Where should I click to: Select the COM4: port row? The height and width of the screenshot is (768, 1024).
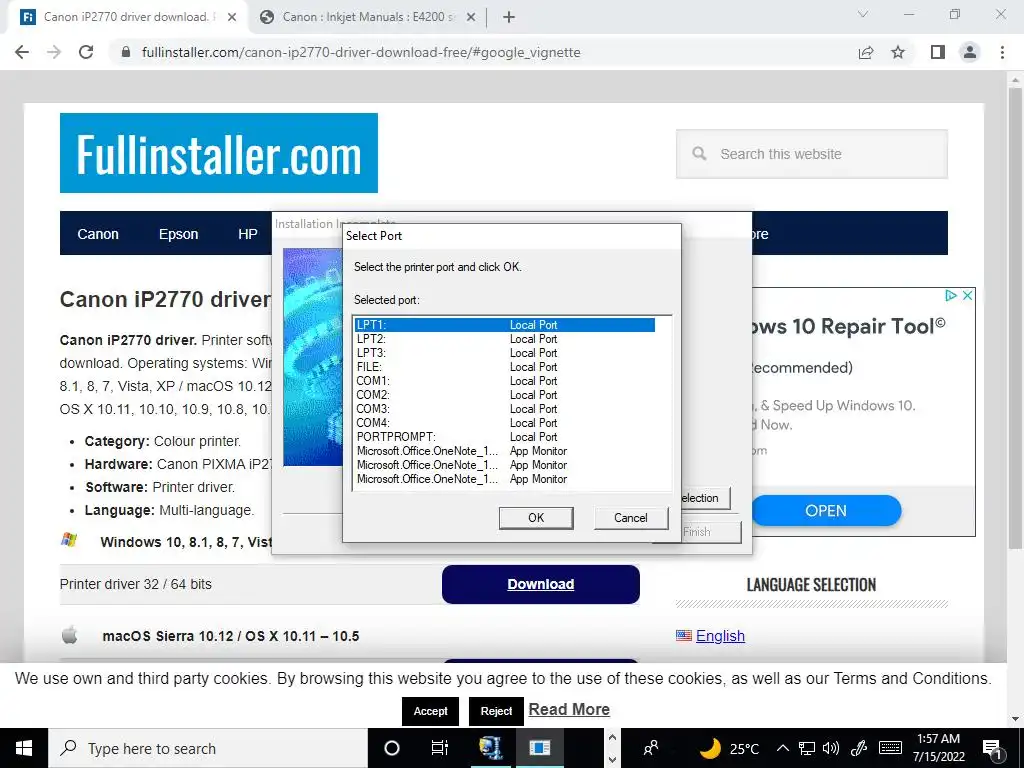coord(505,423)
